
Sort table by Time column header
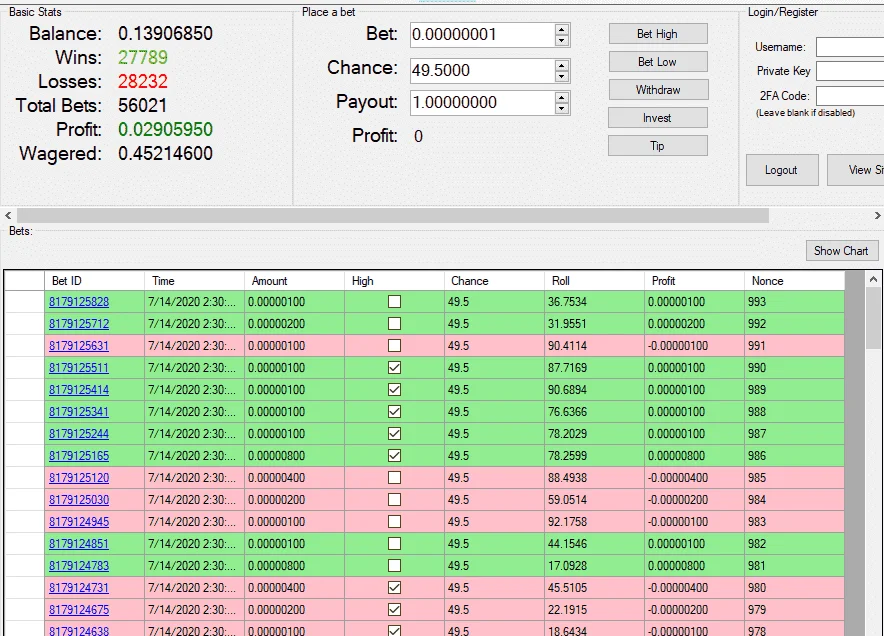(x=195, y=281)
